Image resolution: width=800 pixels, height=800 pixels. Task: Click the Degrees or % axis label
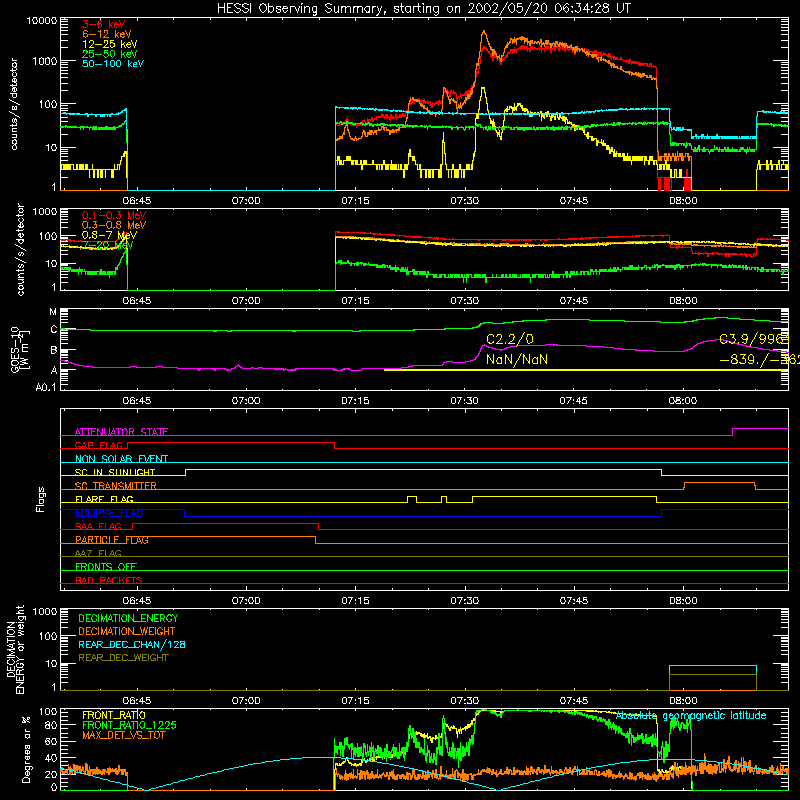[x=26, y=749]
